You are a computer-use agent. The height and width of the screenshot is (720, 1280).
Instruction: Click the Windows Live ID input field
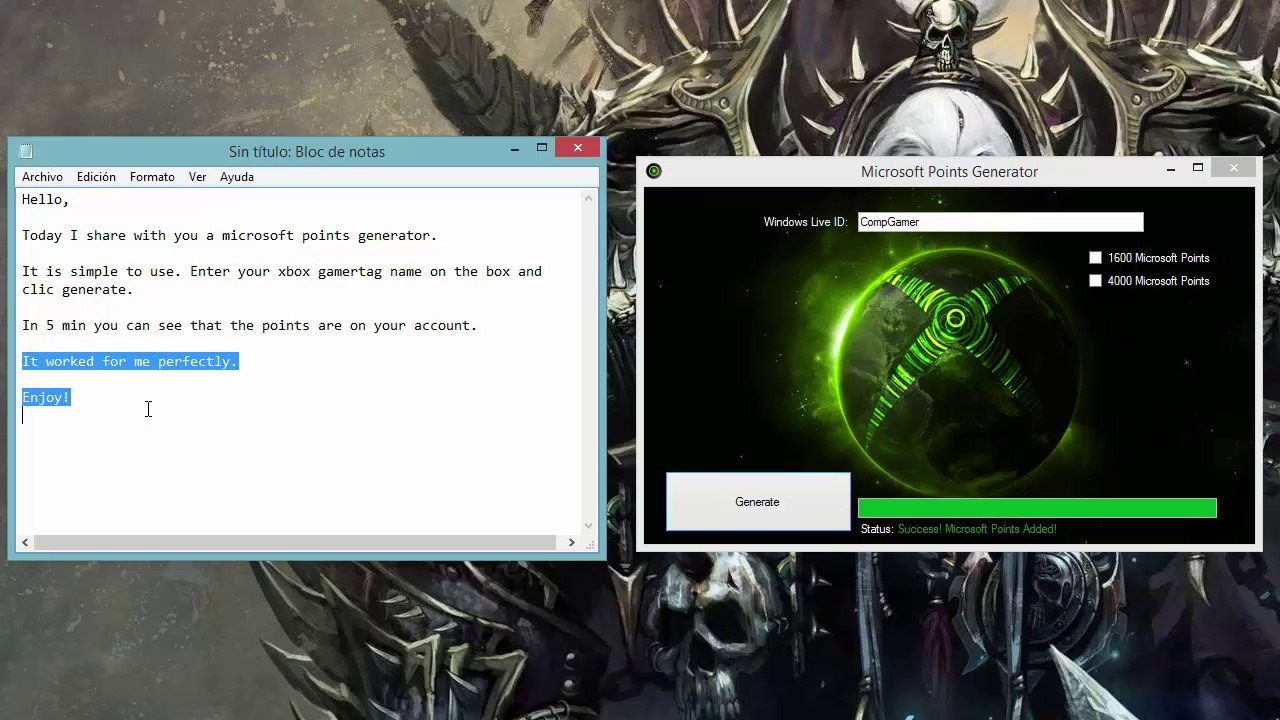[x=1000, y=222]
